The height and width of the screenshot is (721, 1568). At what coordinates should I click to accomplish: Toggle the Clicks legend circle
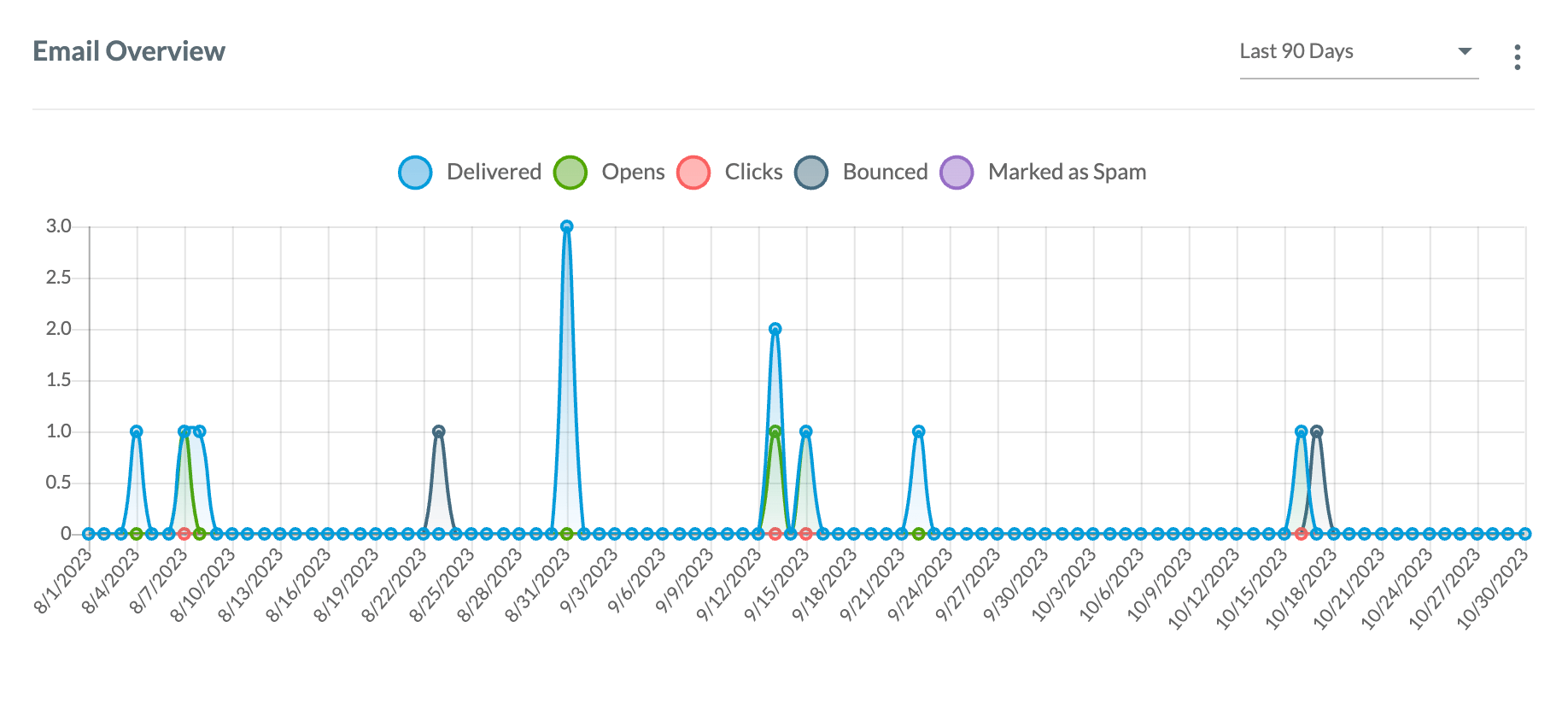693,173
